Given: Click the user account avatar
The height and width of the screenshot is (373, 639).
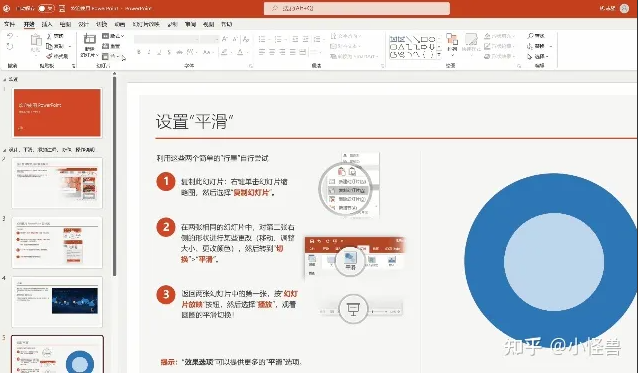Looking at the screenshot, I should 624,8.
